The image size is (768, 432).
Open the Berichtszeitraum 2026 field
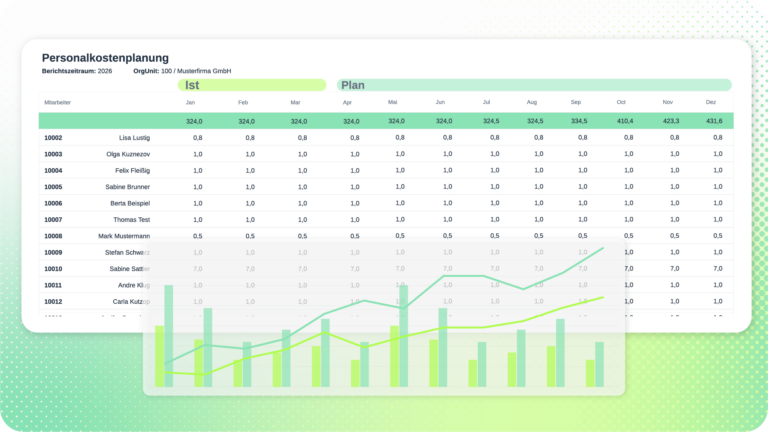76,71
